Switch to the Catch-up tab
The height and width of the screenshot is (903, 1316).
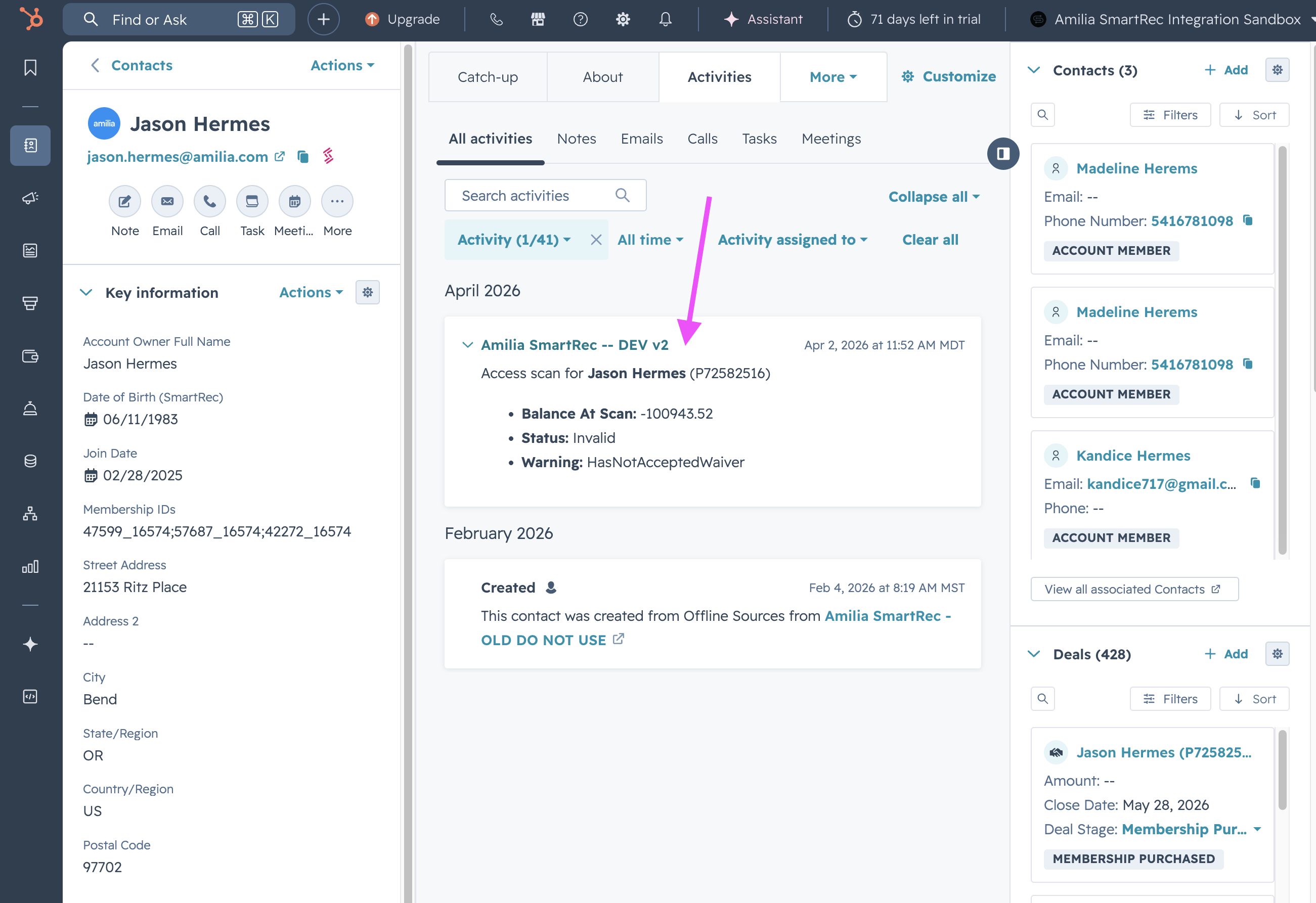(488, 77)
